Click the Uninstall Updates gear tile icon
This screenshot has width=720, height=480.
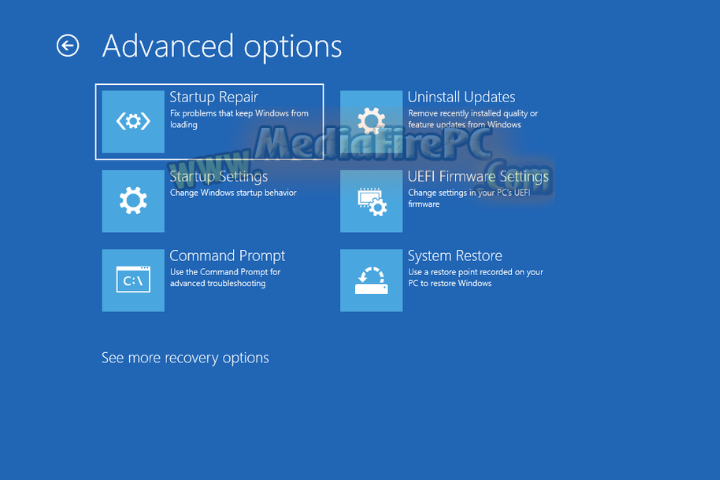[371, 121]
